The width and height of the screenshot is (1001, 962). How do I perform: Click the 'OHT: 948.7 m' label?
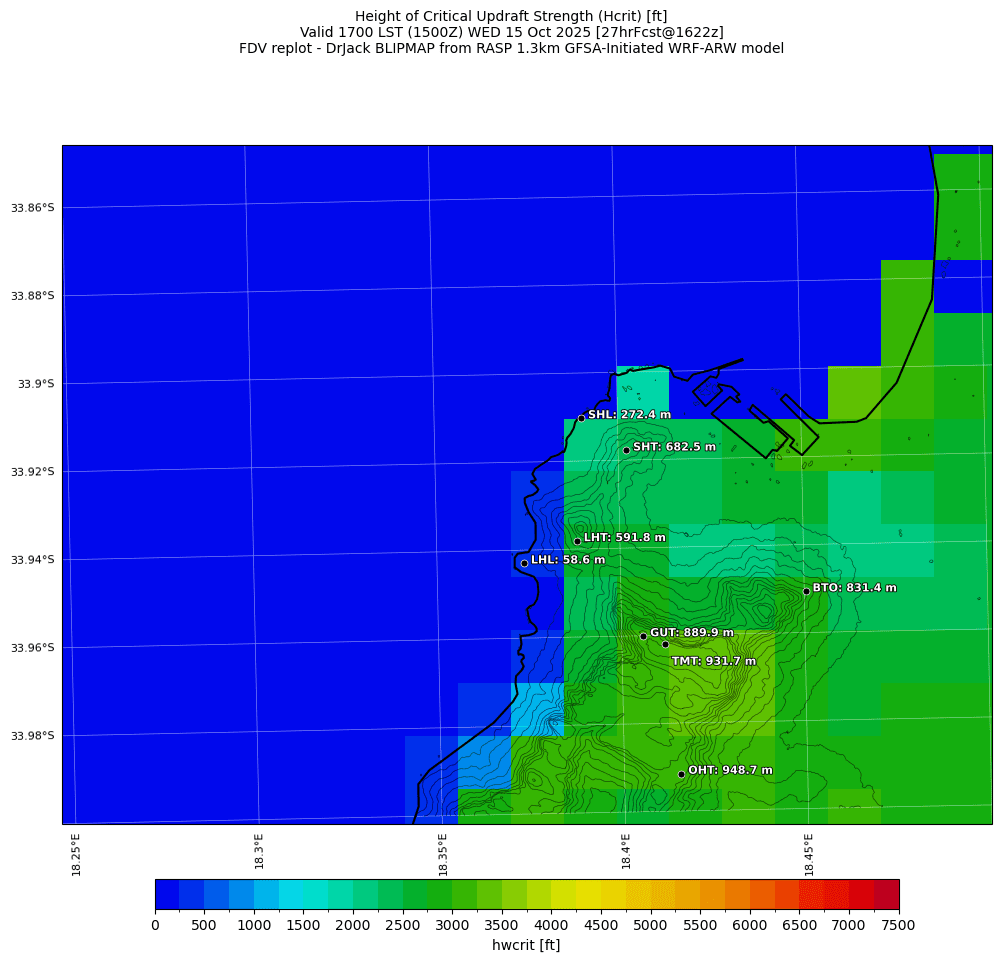point(730,771)
